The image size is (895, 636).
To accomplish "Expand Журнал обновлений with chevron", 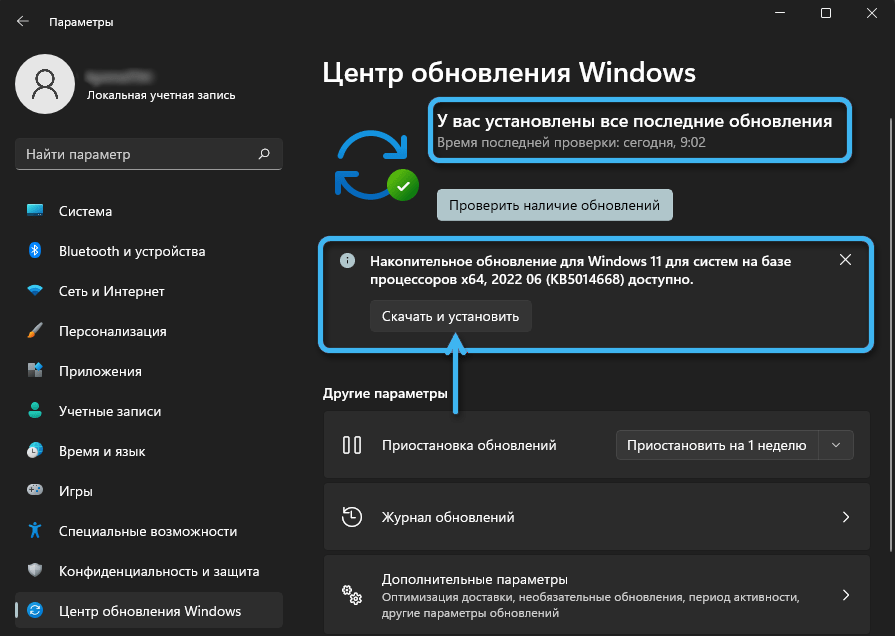I will click(845, 517).
